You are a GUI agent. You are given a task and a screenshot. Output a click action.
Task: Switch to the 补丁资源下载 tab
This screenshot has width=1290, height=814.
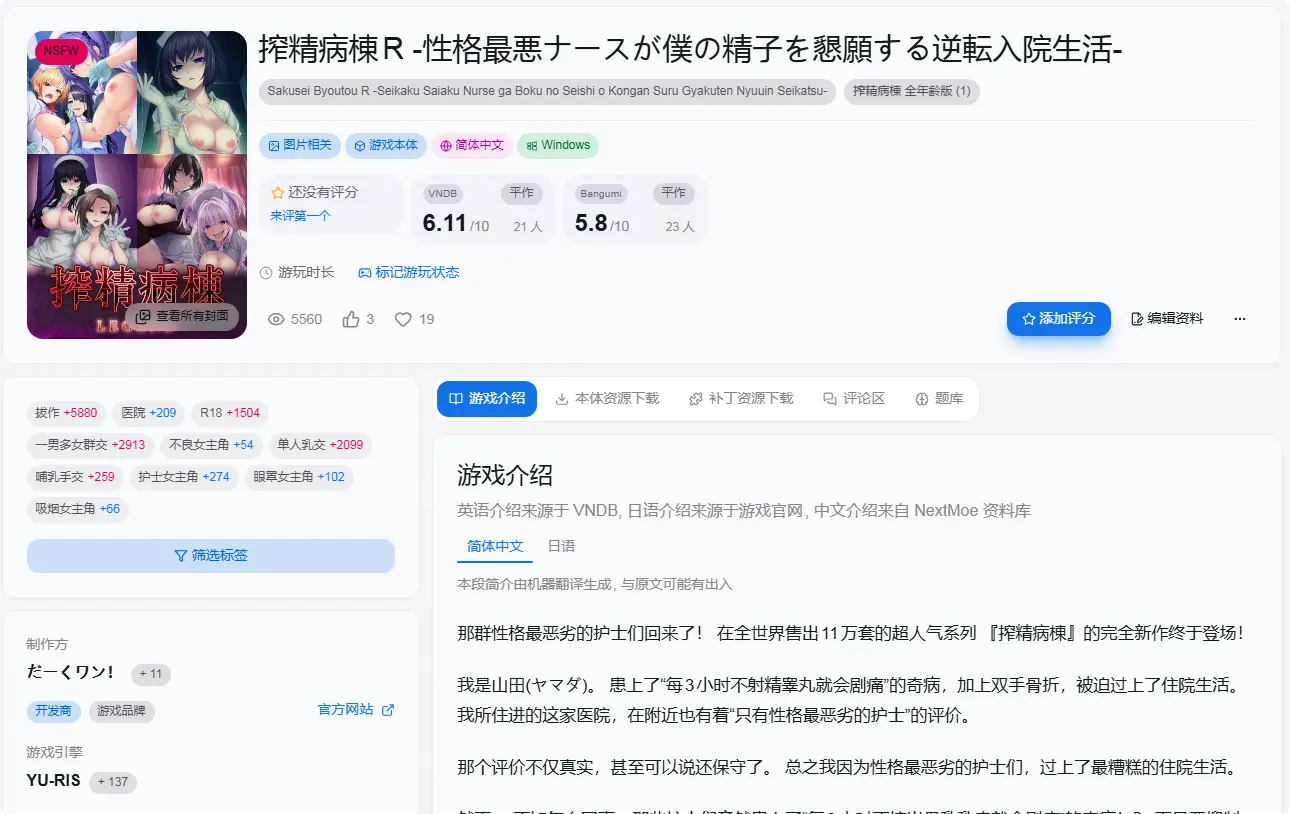pos(741,398)
